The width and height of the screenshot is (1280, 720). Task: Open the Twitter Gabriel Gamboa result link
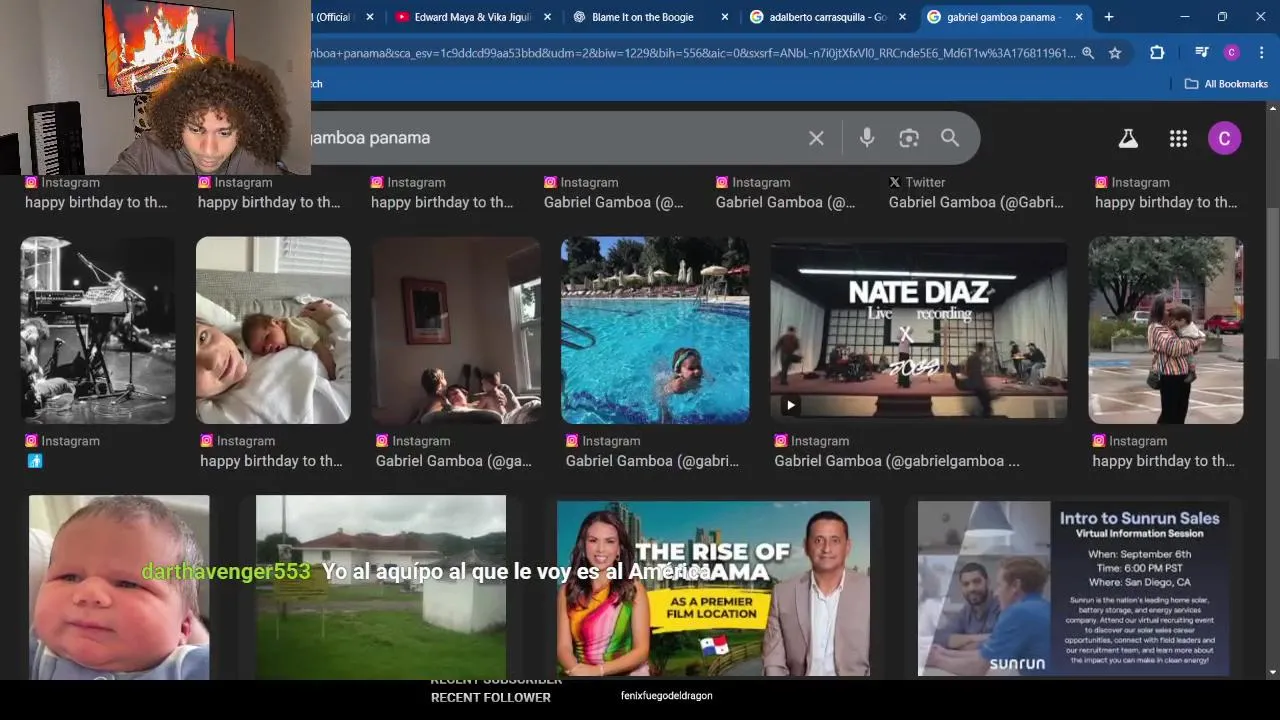coord(976,202)
